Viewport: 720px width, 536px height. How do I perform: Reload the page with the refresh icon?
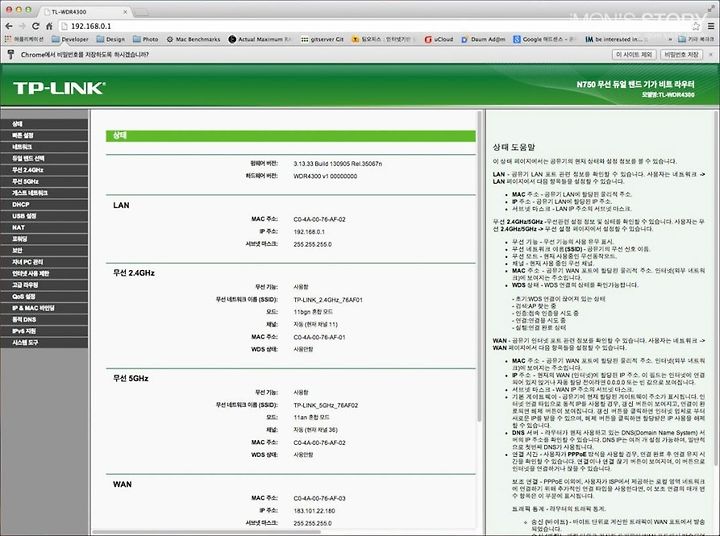point(35,26)
